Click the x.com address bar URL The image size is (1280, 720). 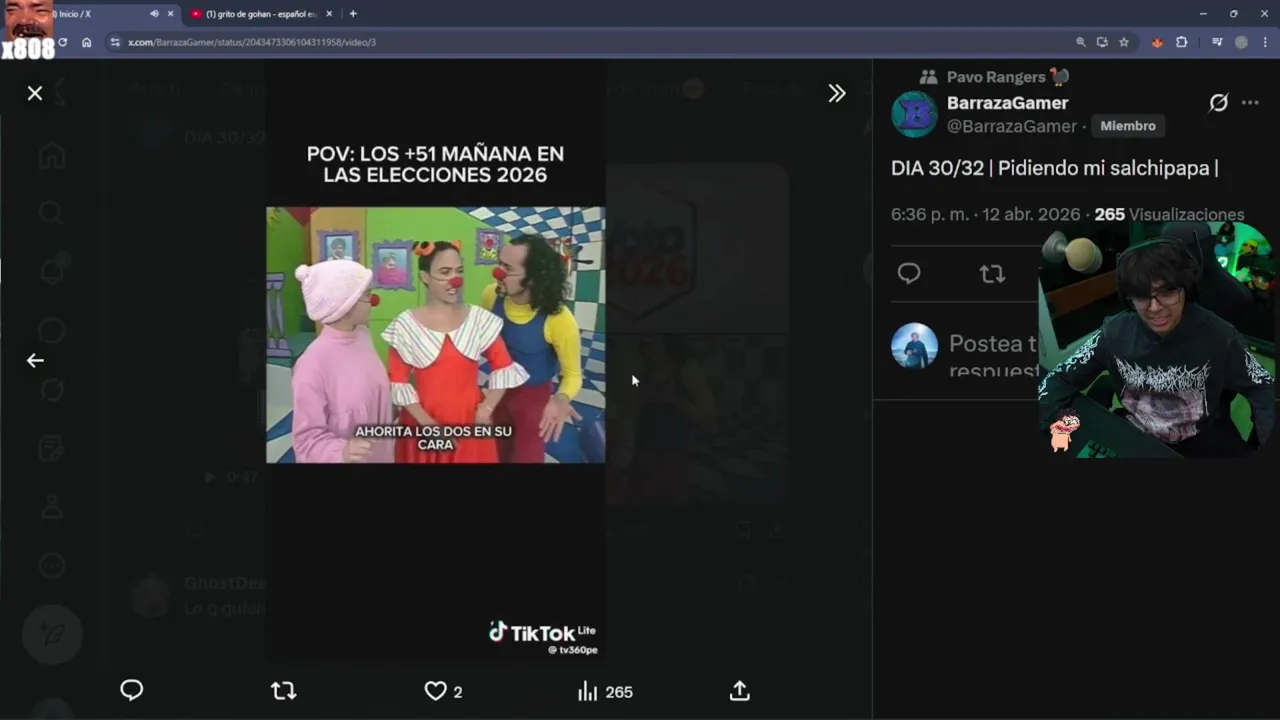(x=252, y=42)
